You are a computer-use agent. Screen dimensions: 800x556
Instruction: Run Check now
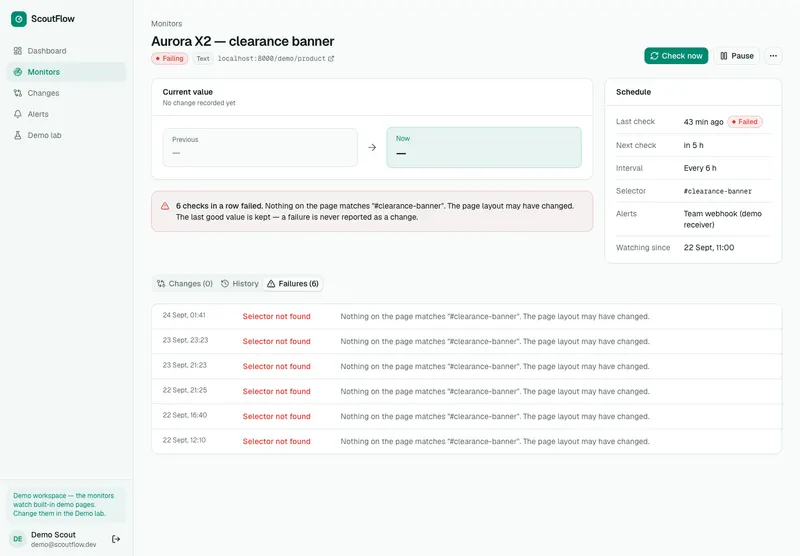pos(676,56)
